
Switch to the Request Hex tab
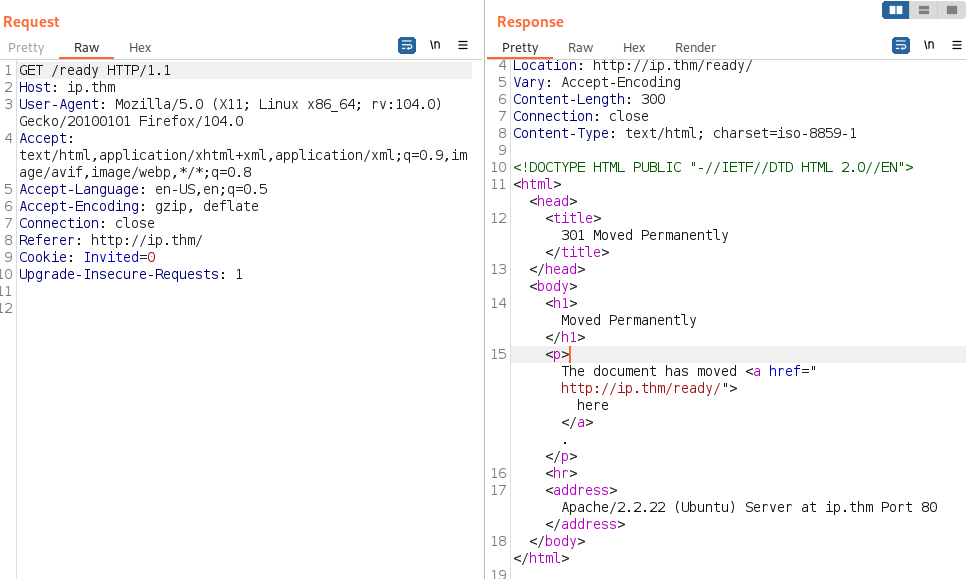[x=140, y=47]
